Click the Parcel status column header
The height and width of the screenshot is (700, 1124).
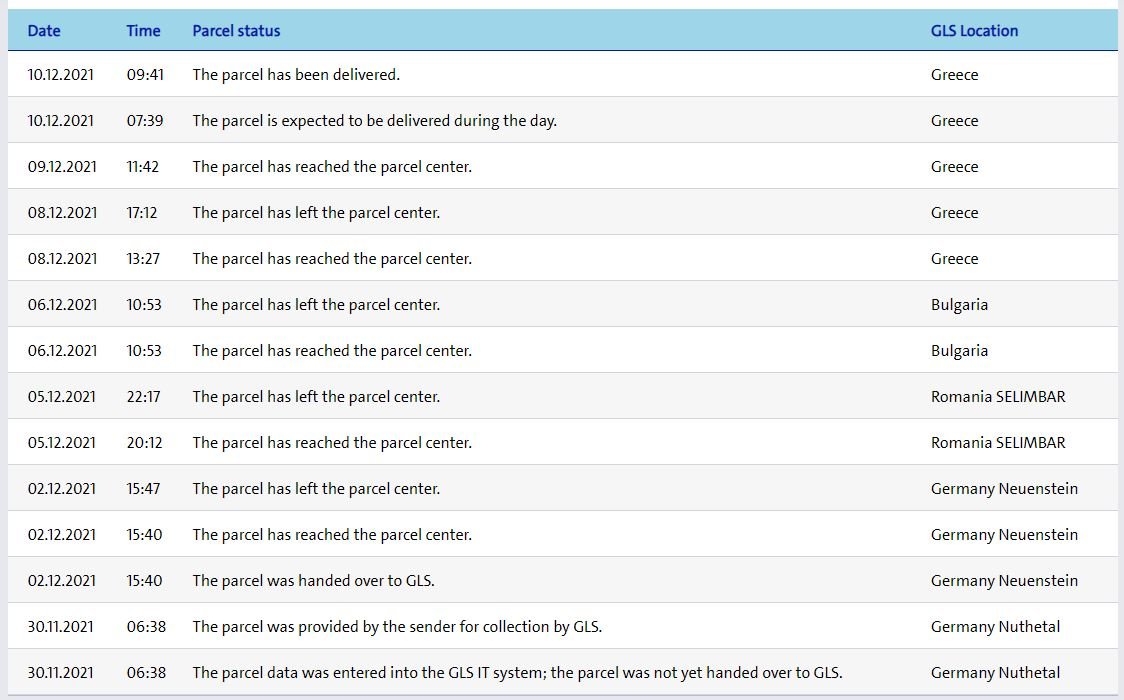click(236, 31)
